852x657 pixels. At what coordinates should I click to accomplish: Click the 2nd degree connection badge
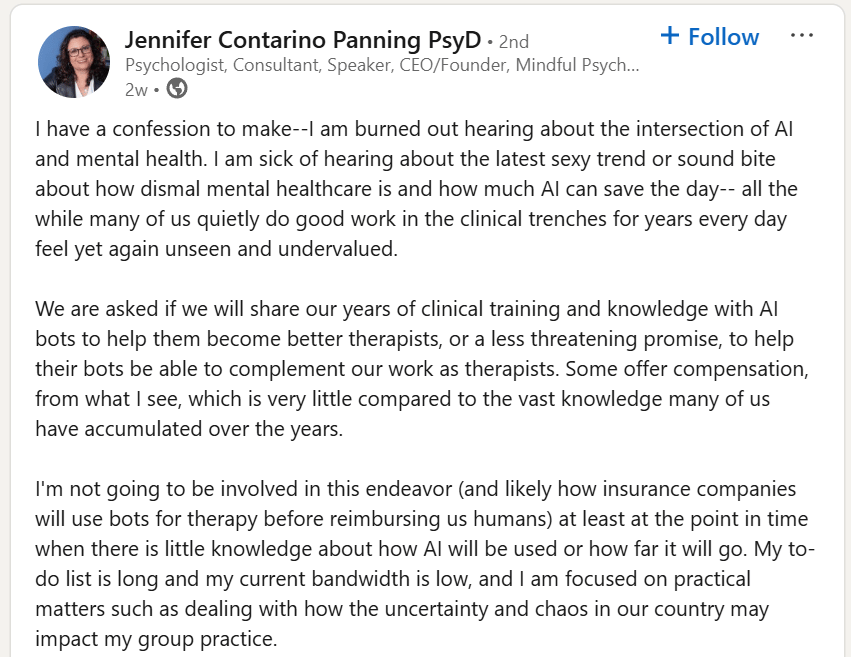(x=513, y=41)
